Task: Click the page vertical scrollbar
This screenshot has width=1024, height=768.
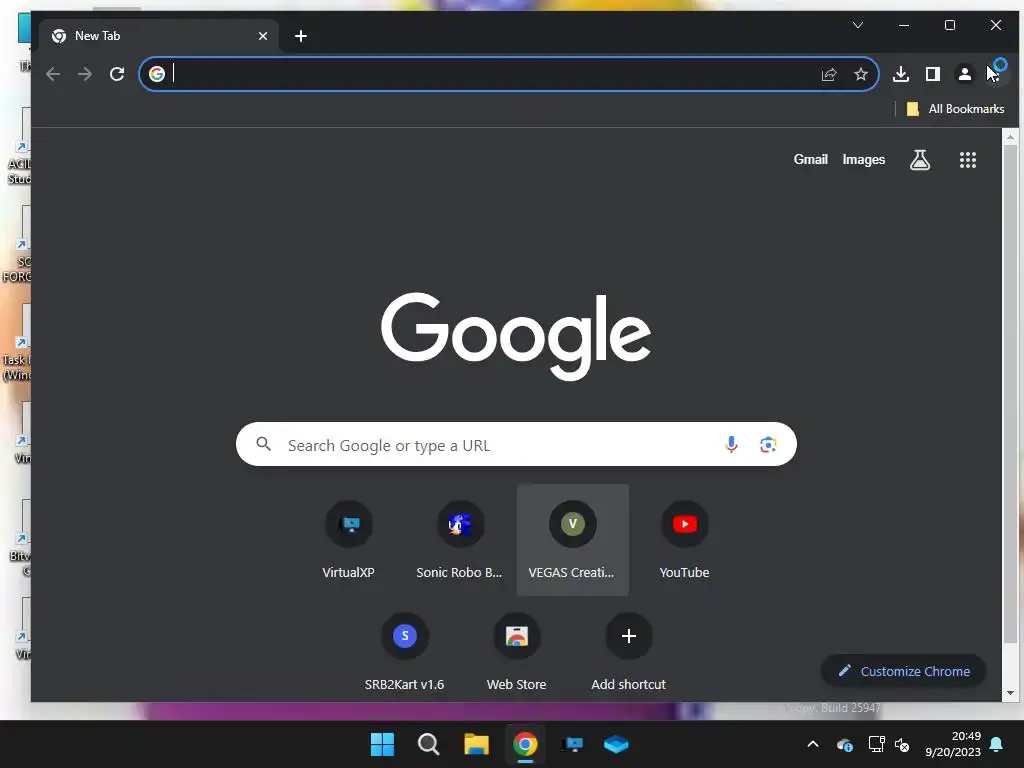Action: pyautogui.click(x=1010, y=392)
